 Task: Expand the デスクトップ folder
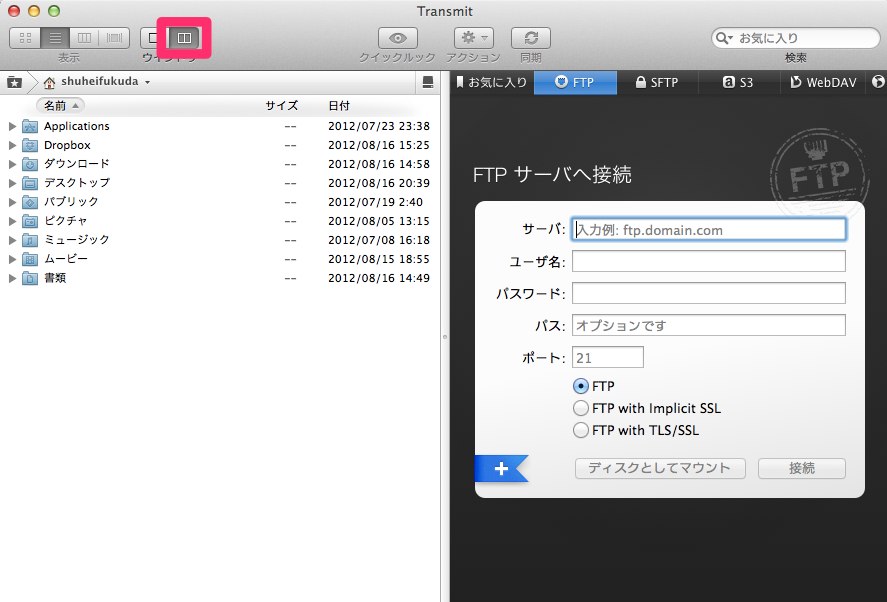(12, 183)
